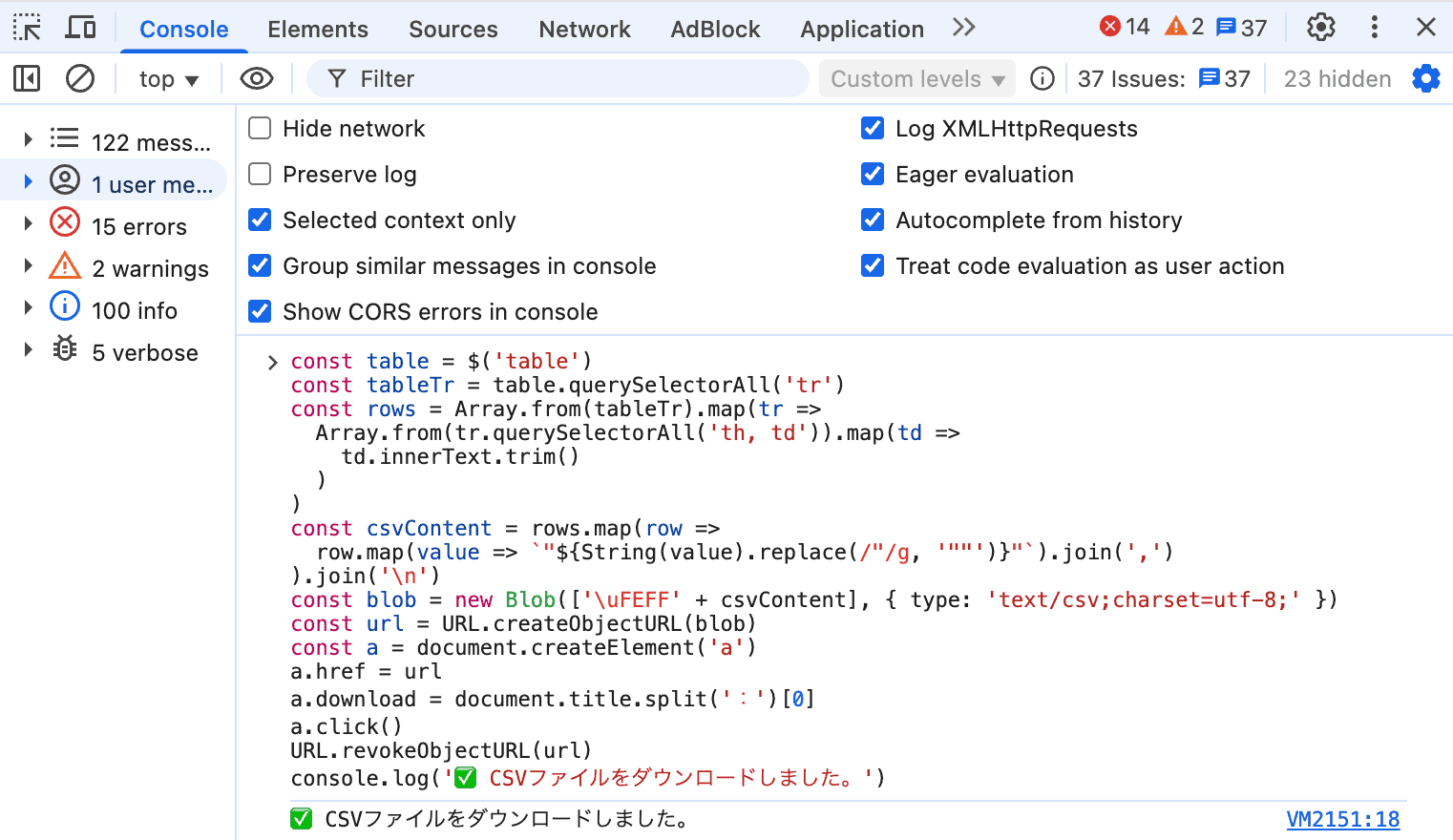Uncheck Show CORS errors in console
1453x840 pixels.
tap(260, 311)
